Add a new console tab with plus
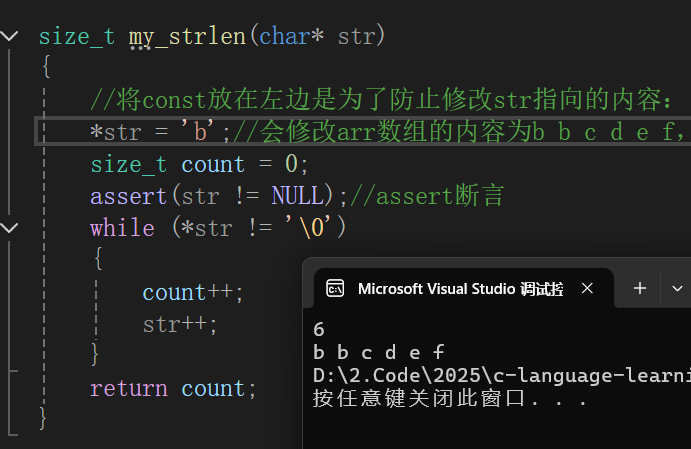Image resolution: width=691 pixels, height=449 pixels. pyautogui.click(x=640, y=289)
